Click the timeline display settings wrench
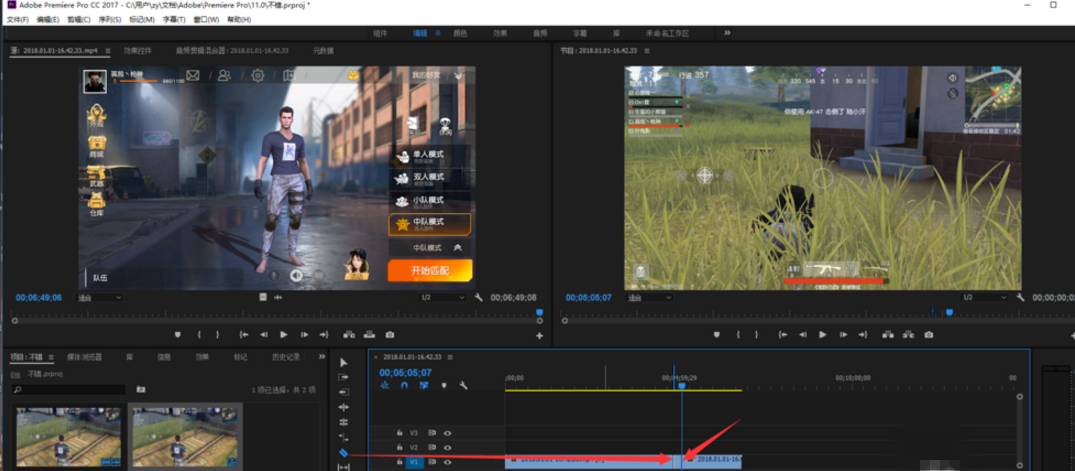1075x471 pixels. click(x=463, y=385)
